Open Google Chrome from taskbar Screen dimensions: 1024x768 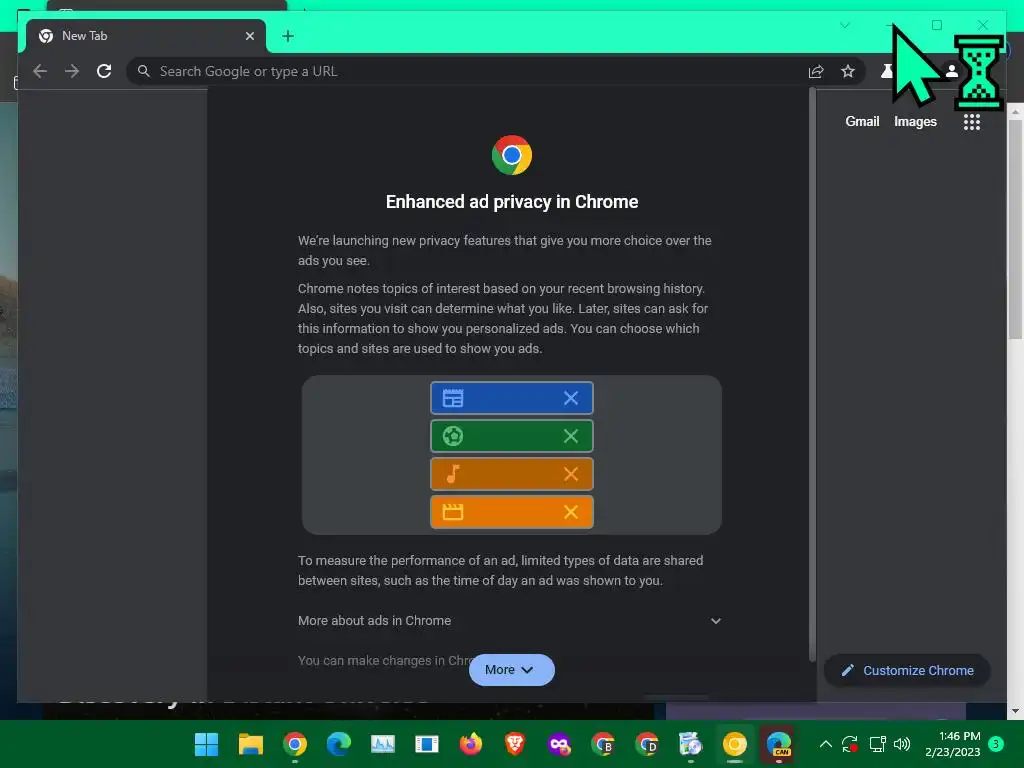295,744
